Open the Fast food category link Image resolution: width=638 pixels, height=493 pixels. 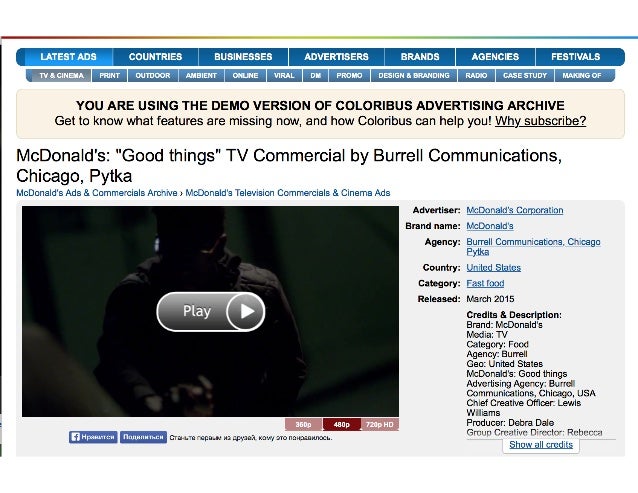[485, 283]
